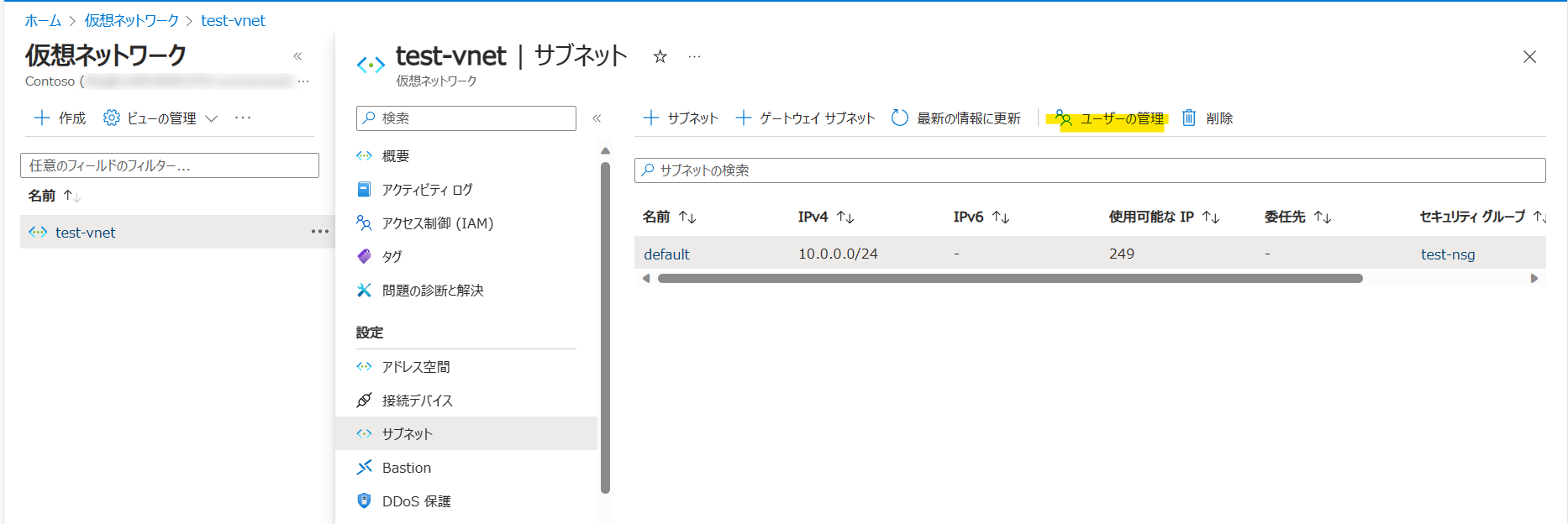
Task: Focus the resource menu 検索 box
Action: [x=466, y=118]
